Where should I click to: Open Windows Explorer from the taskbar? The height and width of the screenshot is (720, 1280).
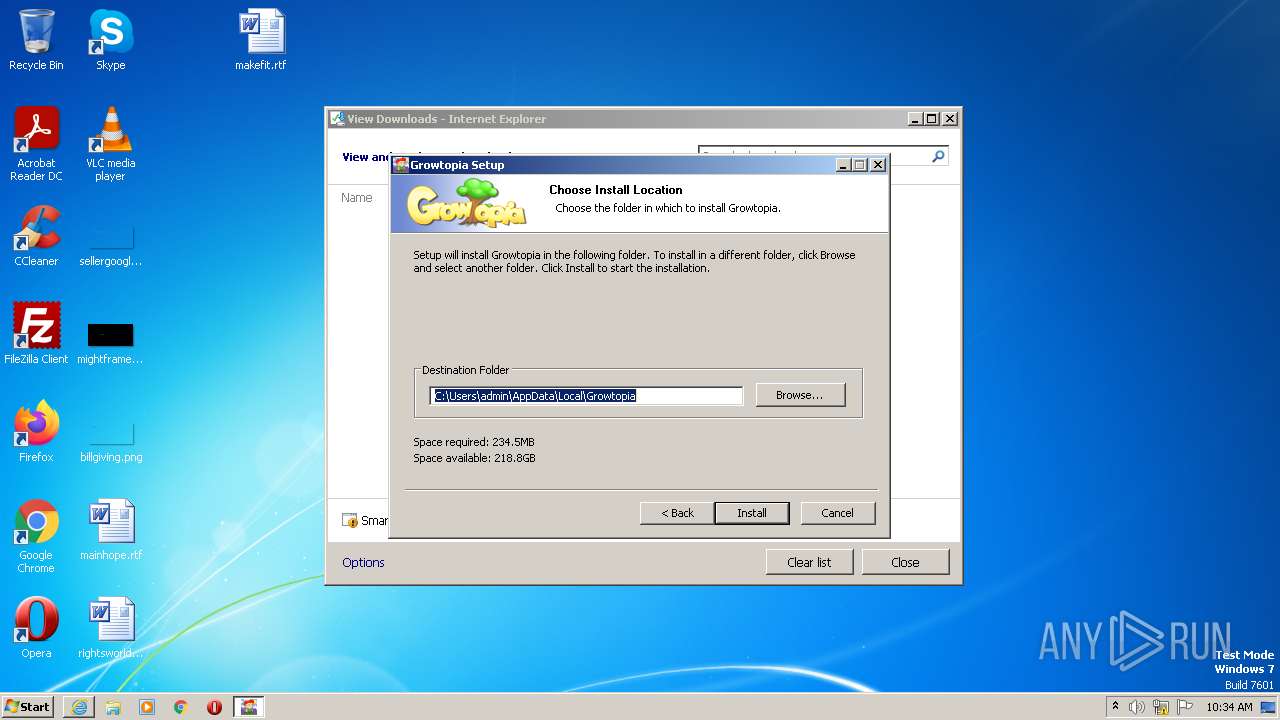[x=113, y=707]
